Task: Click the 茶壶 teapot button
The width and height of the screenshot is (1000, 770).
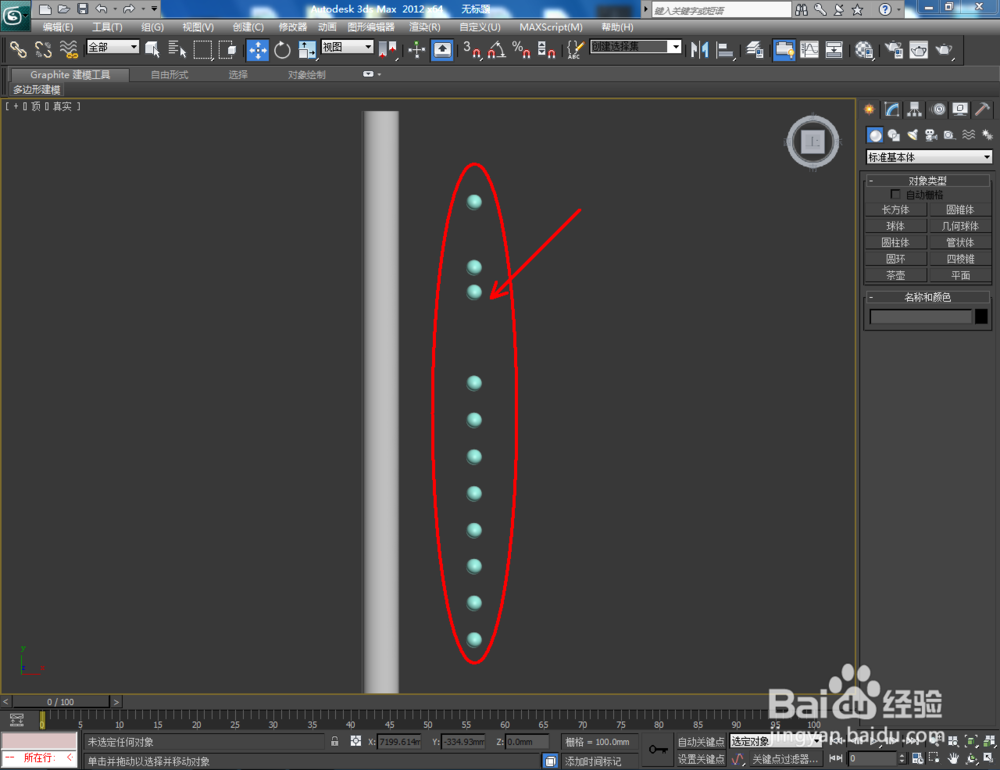Action: pyautogui.click(x=895, y=276)
